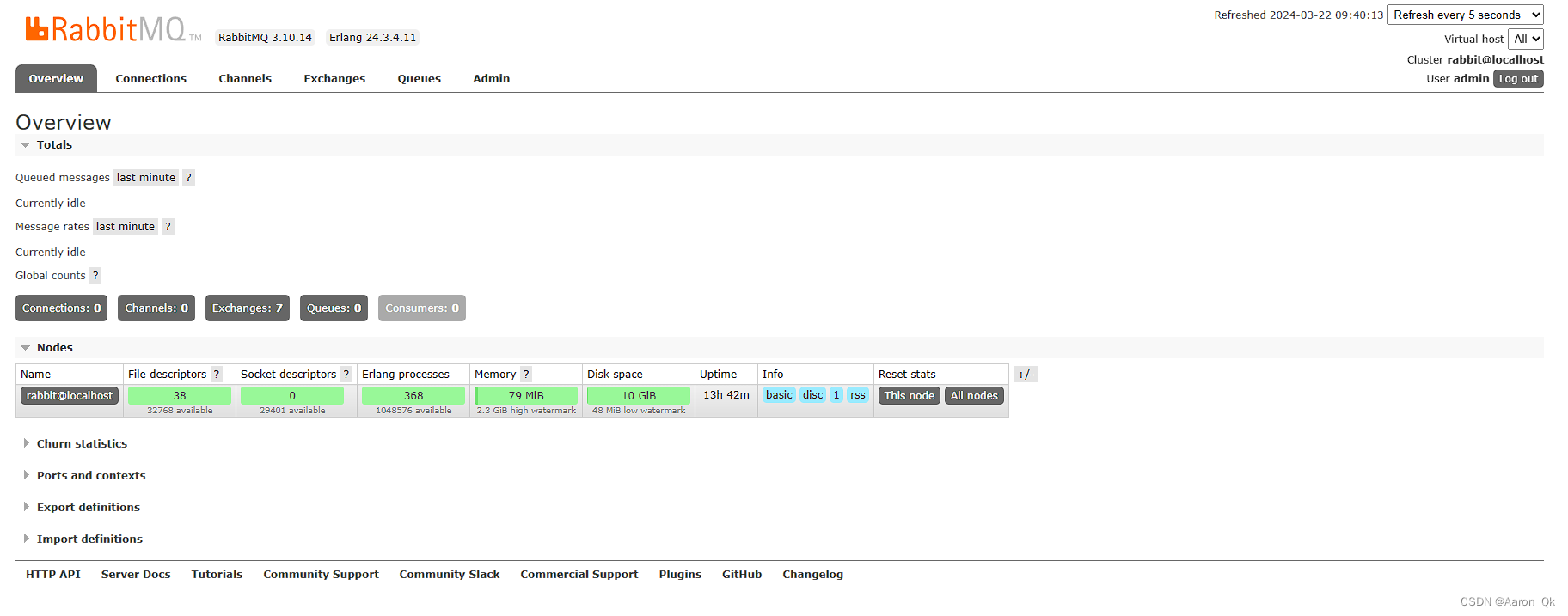Click Memory 79 MiB usage bar
This screenshot has width=1568, height=616.
tap(526, 396)
